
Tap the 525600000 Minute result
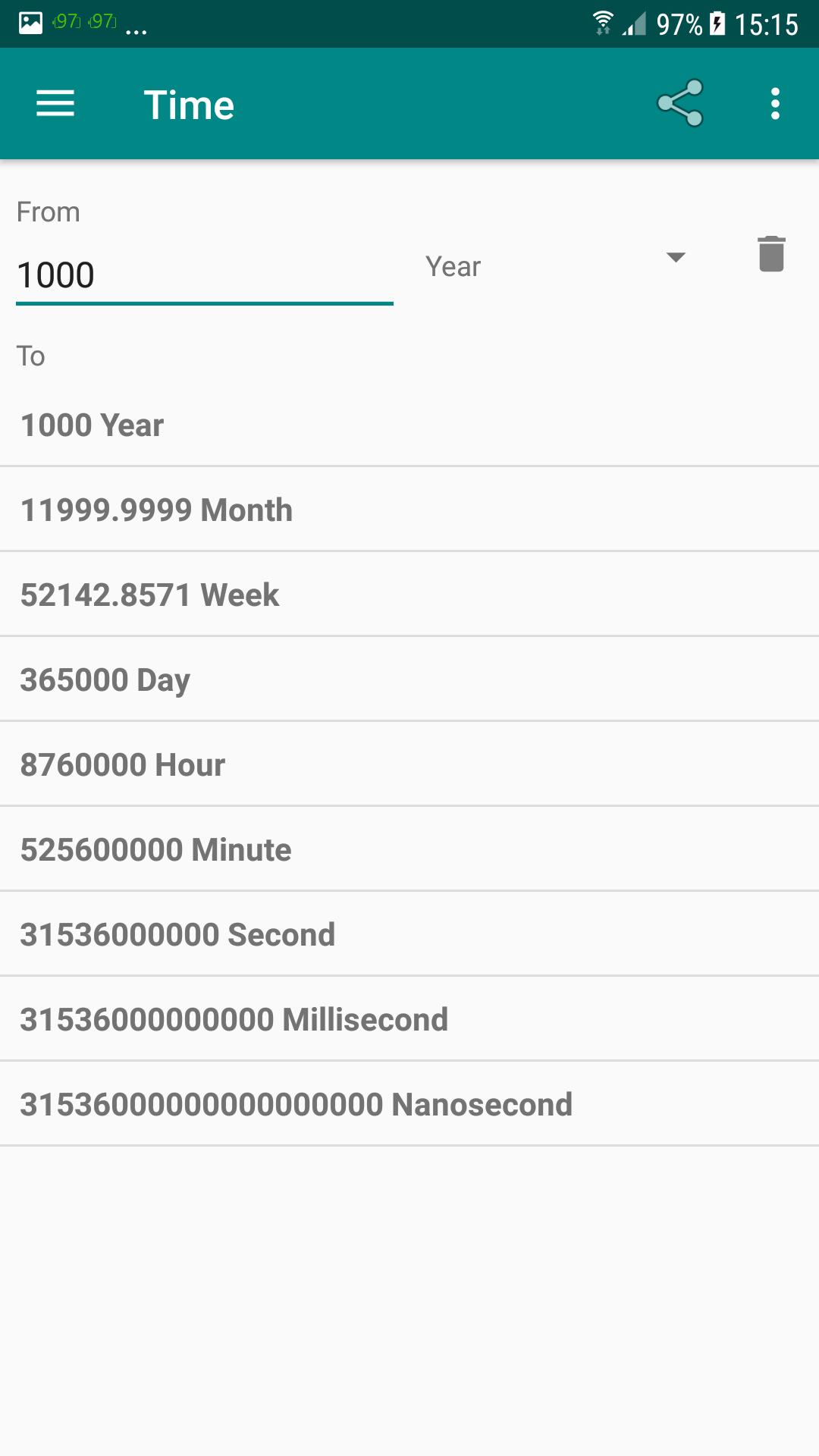(409, 849)
